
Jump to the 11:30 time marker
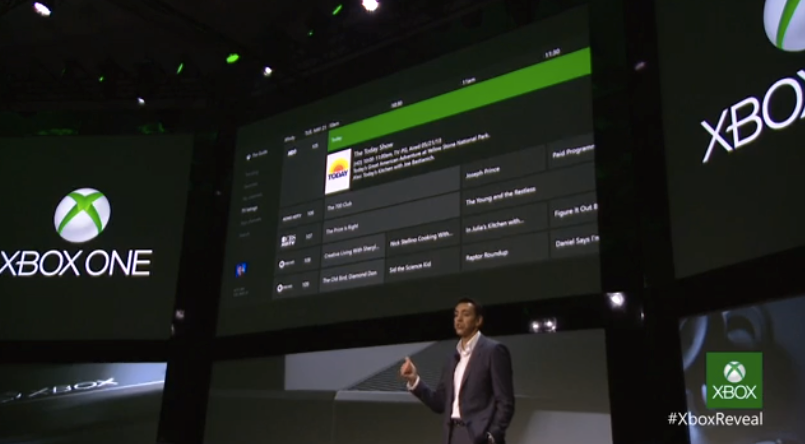point(552,53)
